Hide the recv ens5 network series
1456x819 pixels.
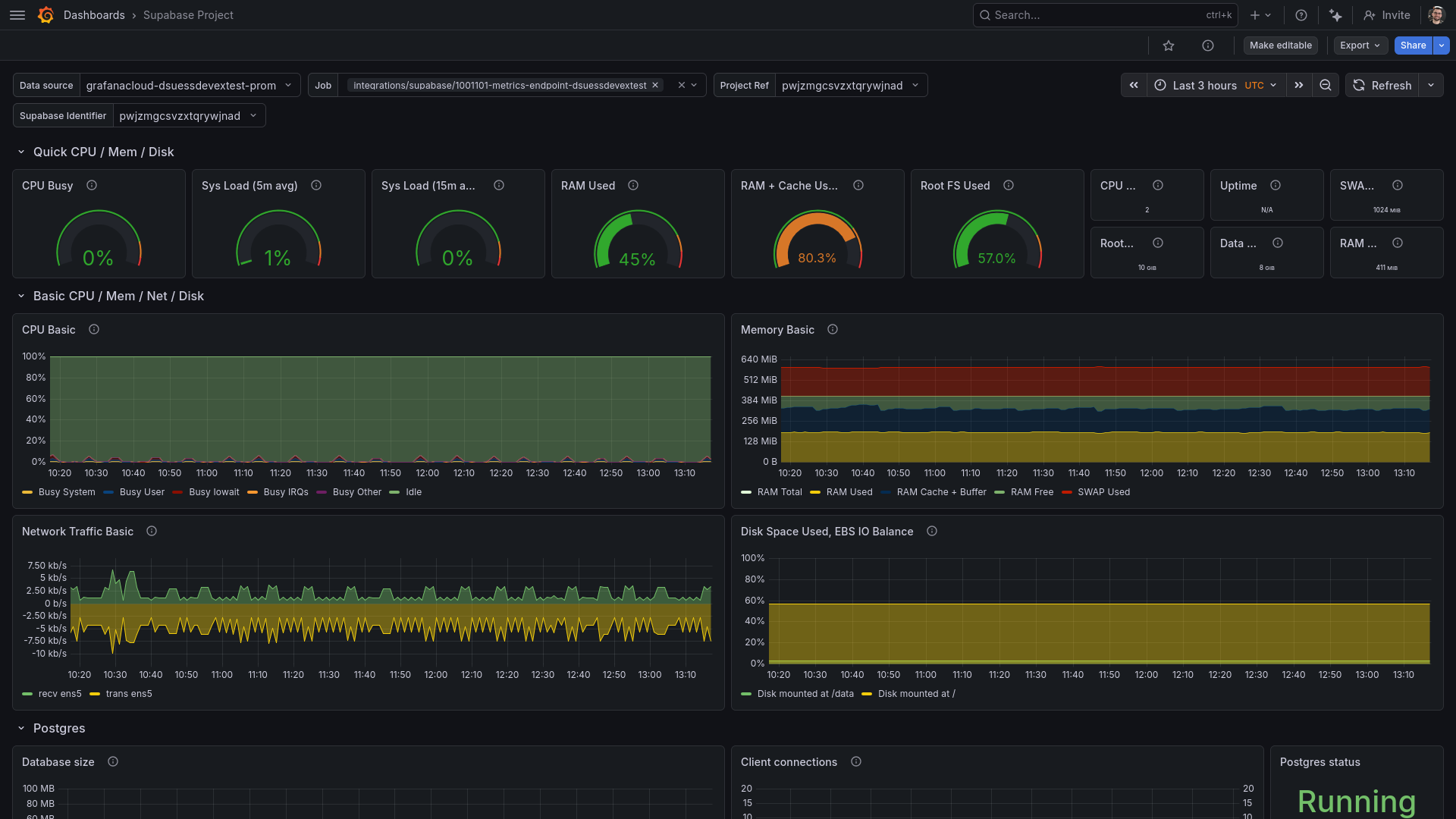point(58,693)
